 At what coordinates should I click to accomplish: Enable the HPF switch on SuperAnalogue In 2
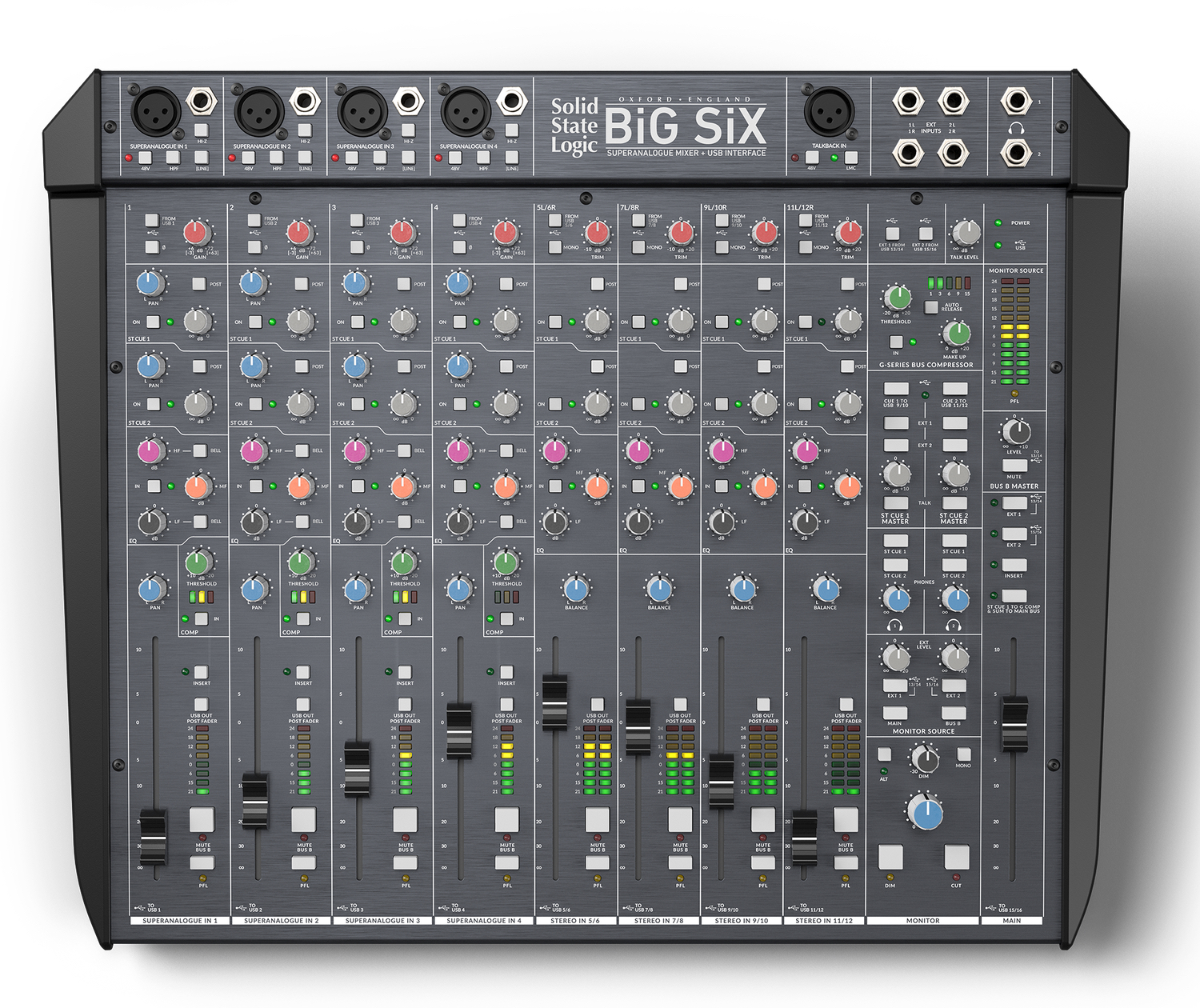276,158
